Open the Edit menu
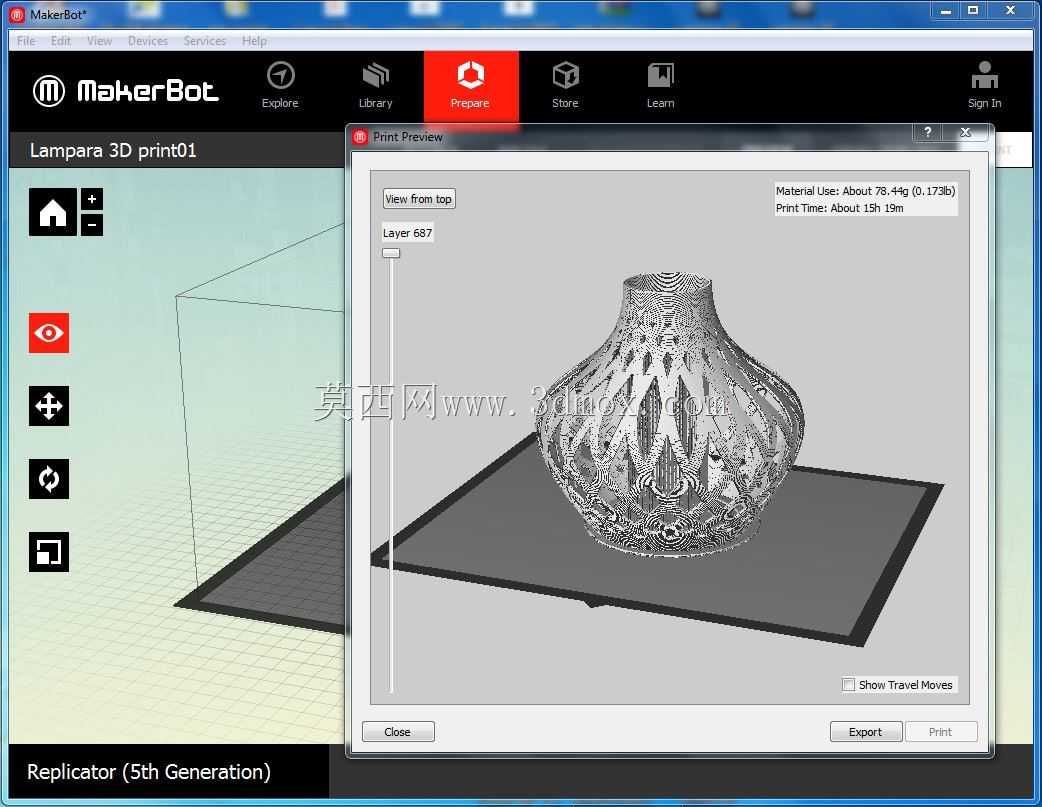 click(60, 41)
